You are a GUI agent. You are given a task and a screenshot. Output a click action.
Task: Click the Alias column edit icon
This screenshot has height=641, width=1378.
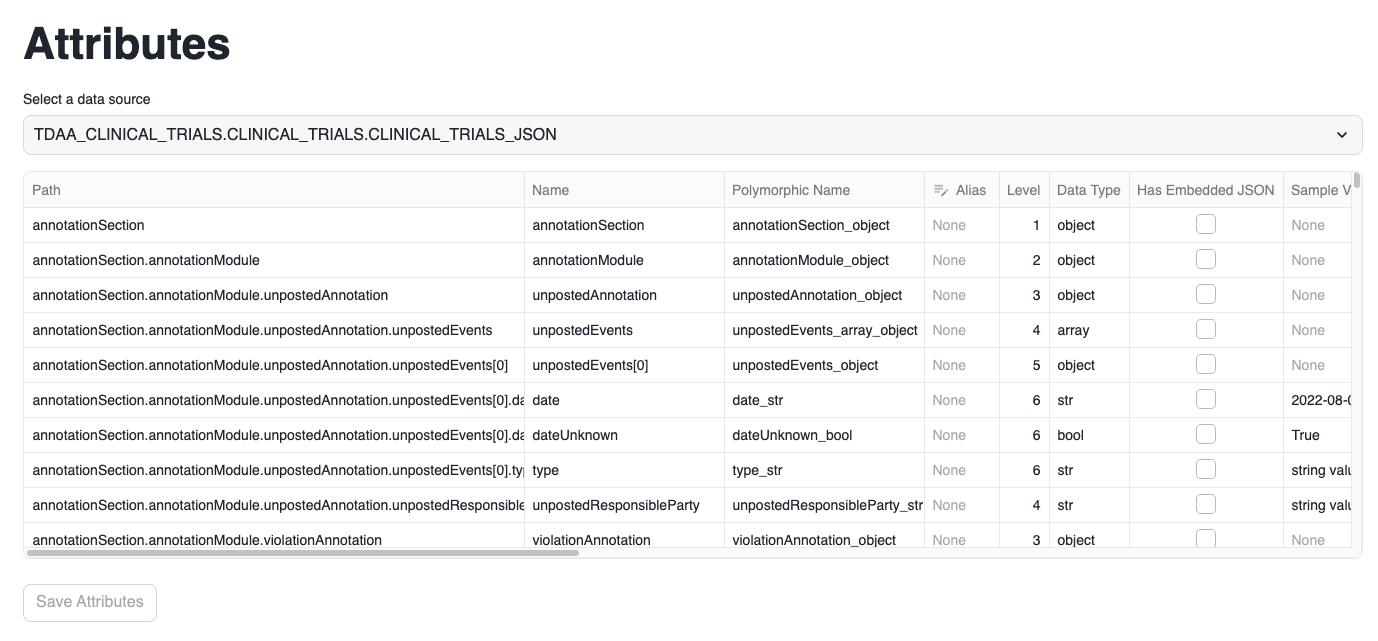(x=940, y=190)
